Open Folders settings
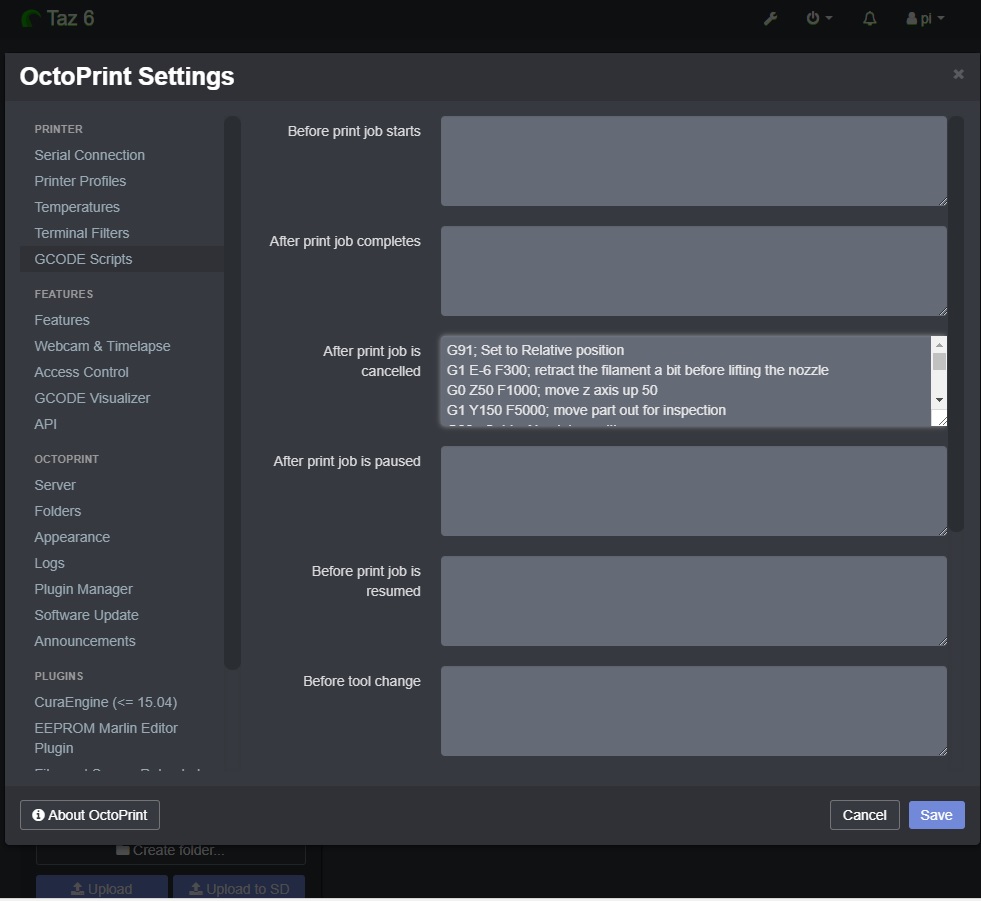Screen dimensions: 981x901 (58, 511)
